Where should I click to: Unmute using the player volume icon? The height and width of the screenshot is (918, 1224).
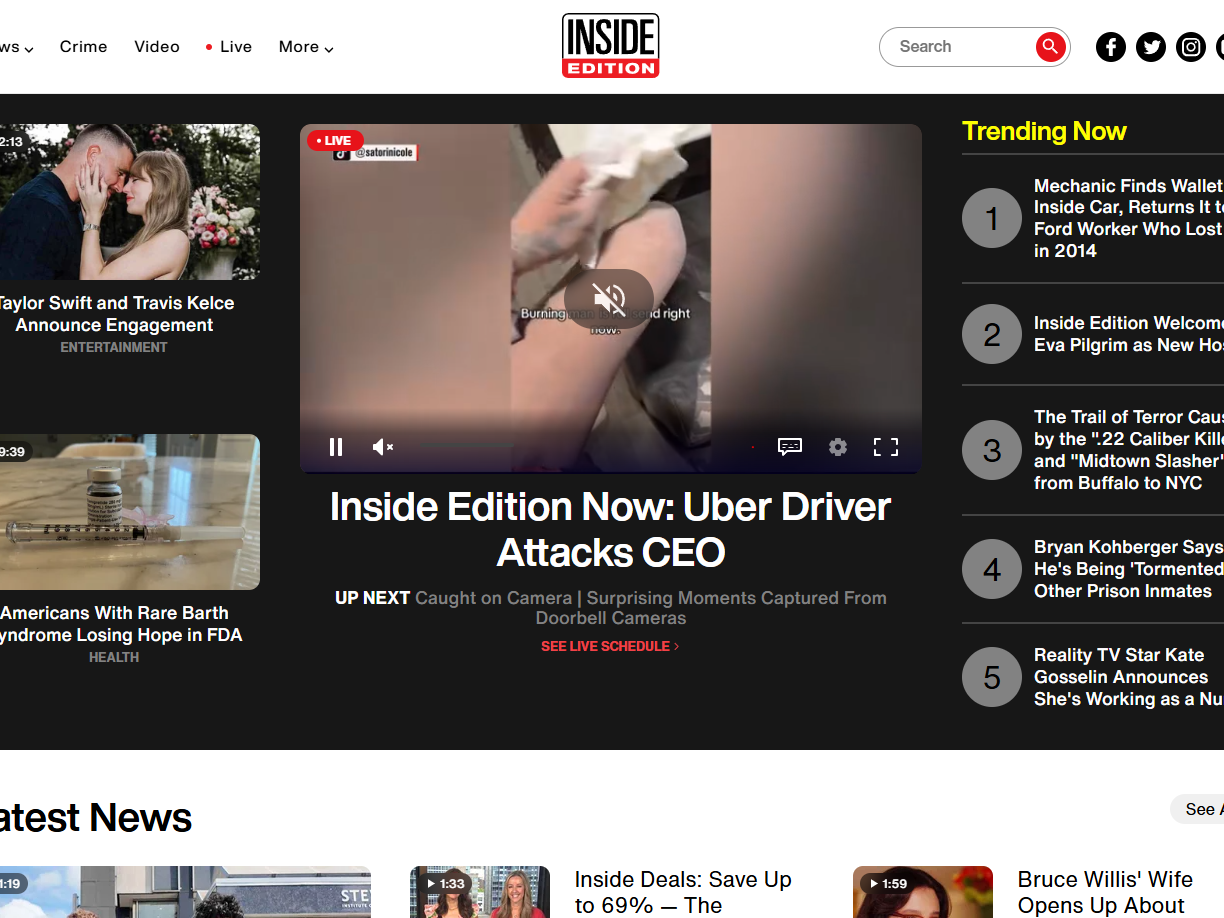(x=383, y=447)
